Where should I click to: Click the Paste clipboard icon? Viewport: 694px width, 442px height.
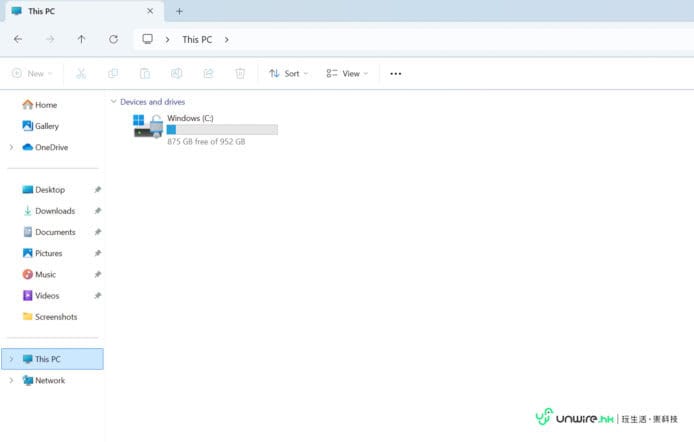click(x=145, y=73)
